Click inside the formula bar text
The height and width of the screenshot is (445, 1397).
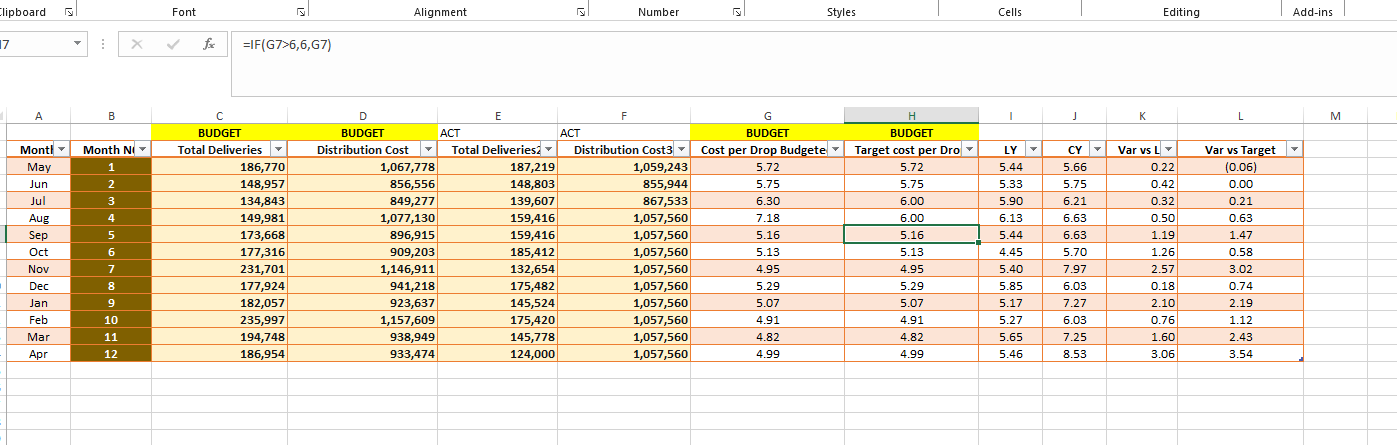click(286, 45)
